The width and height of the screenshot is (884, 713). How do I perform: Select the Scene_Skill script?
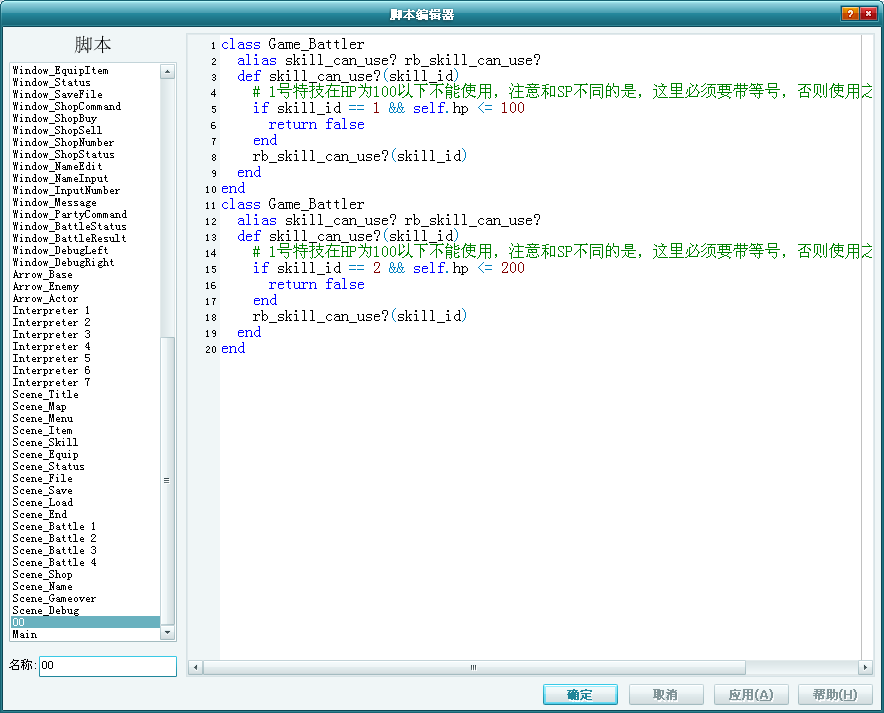click(x=85, y=442)
